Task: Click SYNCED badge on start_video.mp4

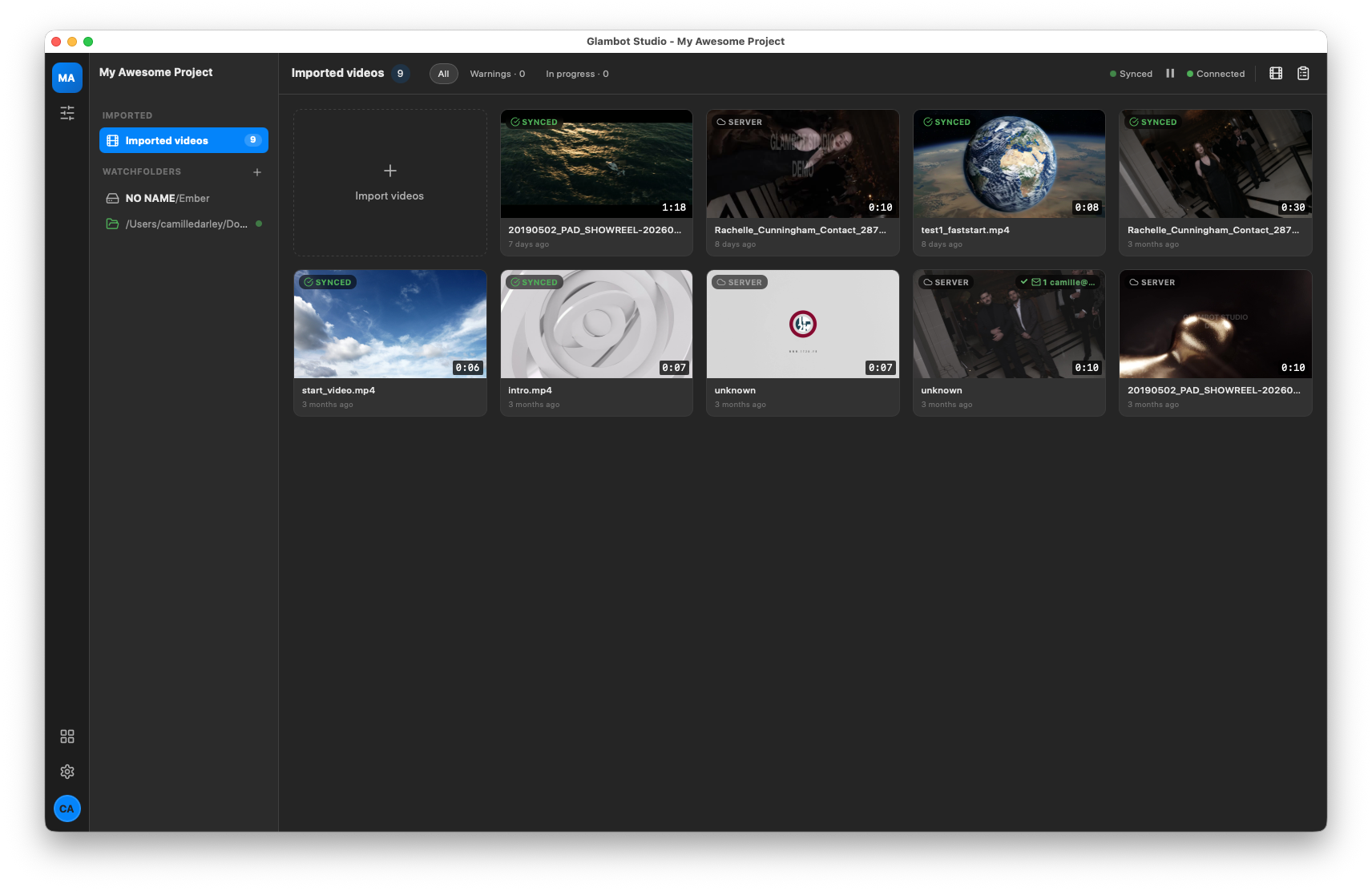Action: 328,283
